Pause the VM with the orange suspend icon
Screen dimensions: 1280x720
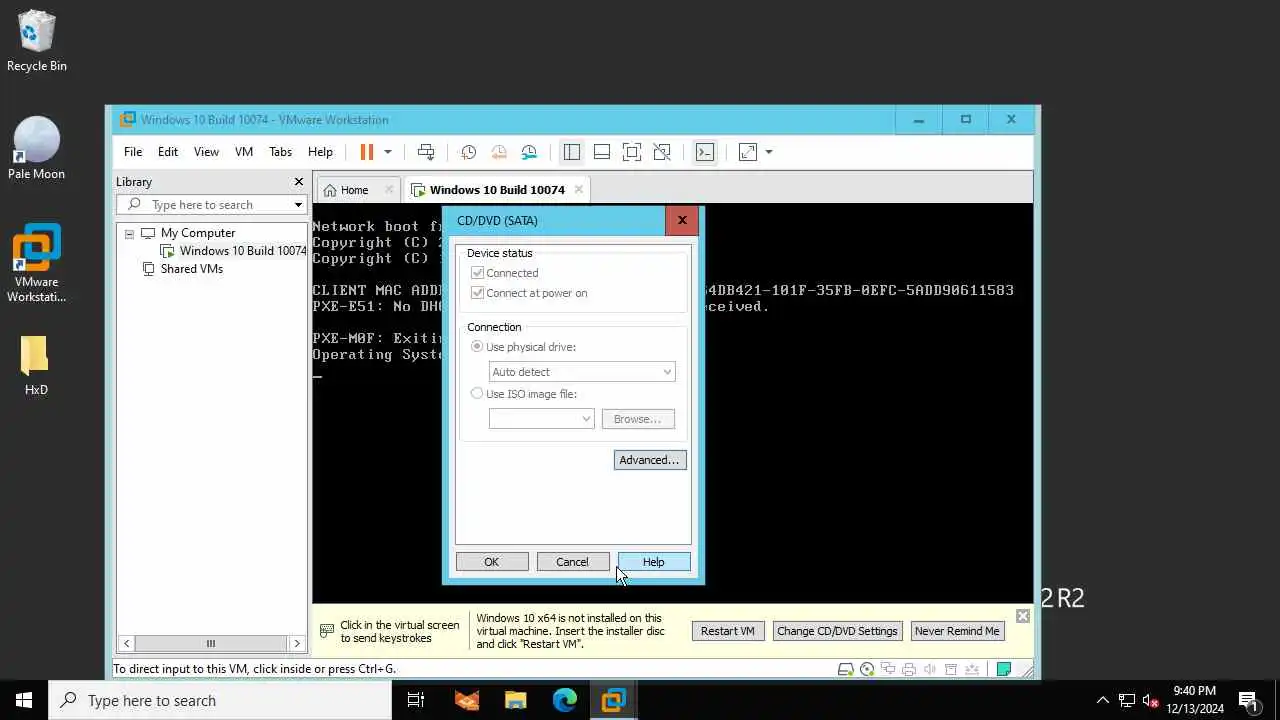coord(367,152)
